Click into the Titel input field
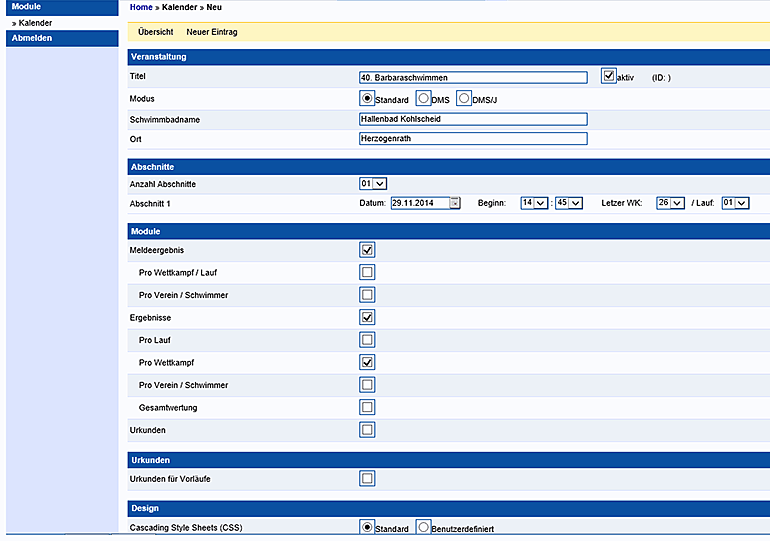The height and width of the screenshot is (541, 770). pos(472,77)
